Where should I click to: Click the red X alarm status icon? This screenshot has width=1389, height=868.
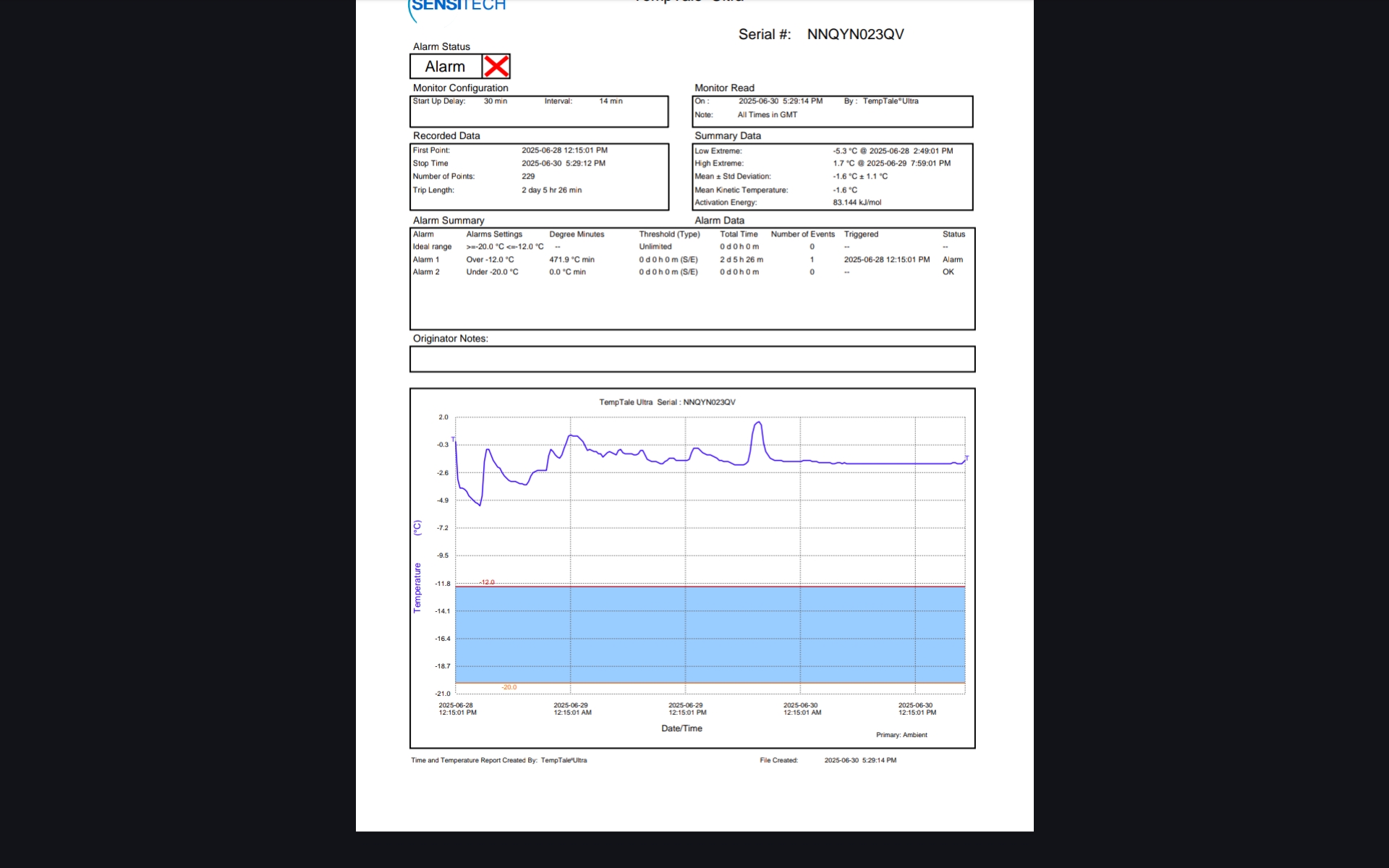(x=496, y=67)
